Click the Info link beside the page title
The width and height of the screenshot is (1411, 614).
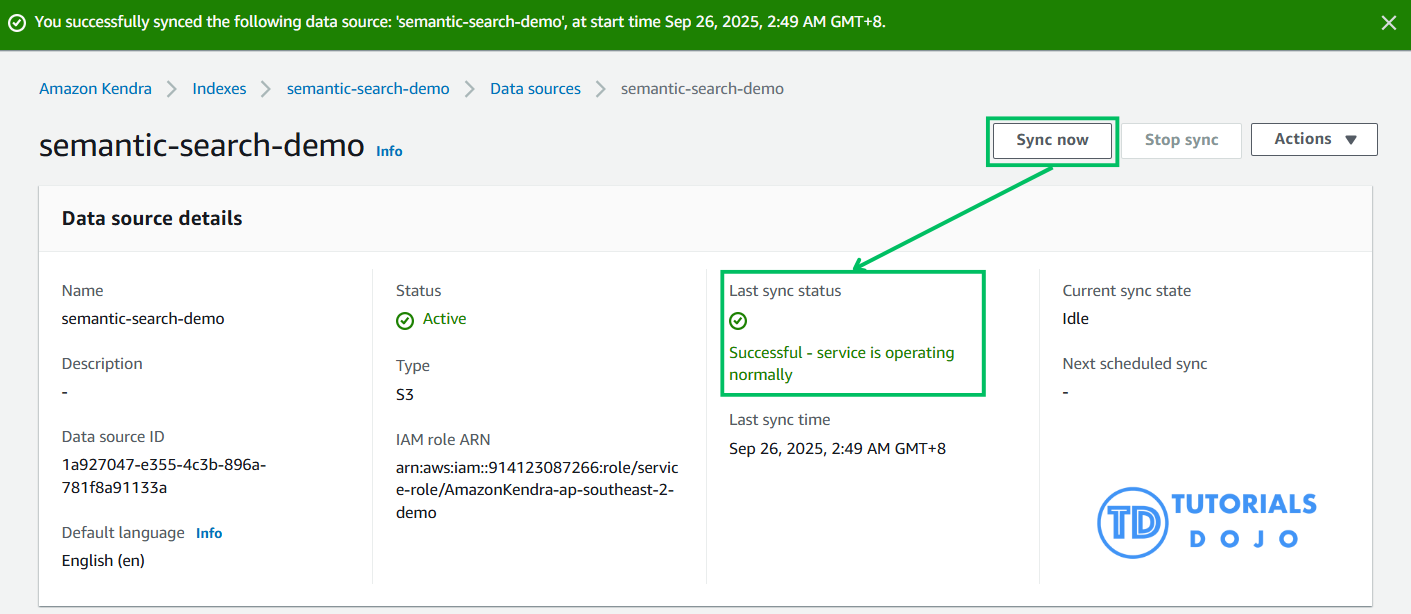389,151
